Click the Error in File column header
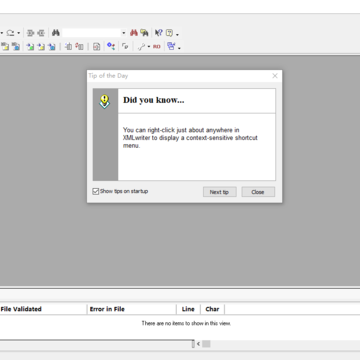The height and width of the screenshot is (360, 360). click(132, 309)
